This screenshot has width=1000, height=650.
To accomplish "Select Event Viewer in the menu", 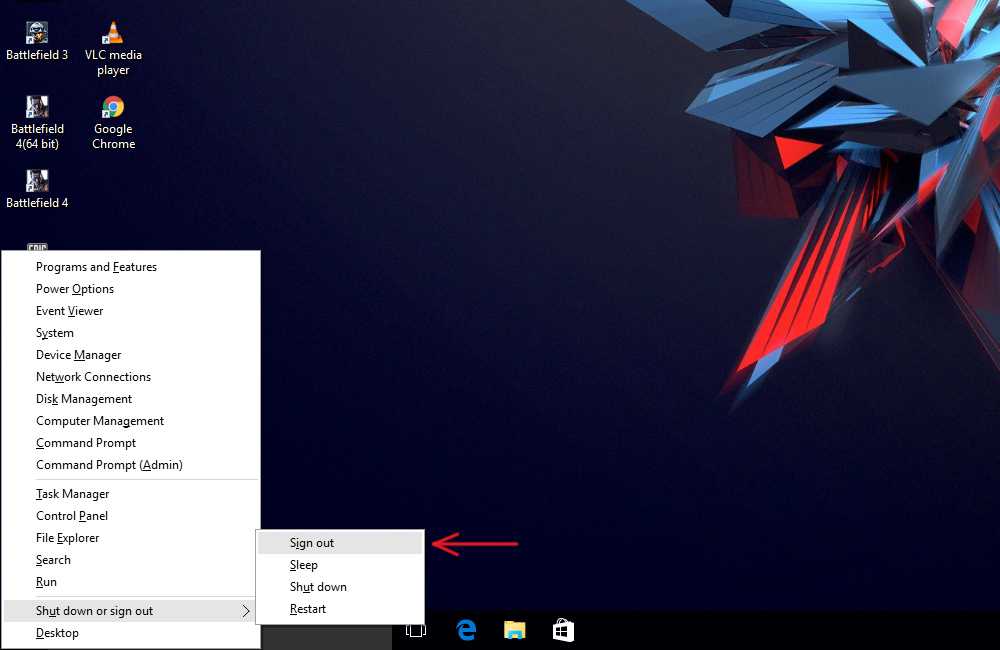I will [x=131, y=311].
